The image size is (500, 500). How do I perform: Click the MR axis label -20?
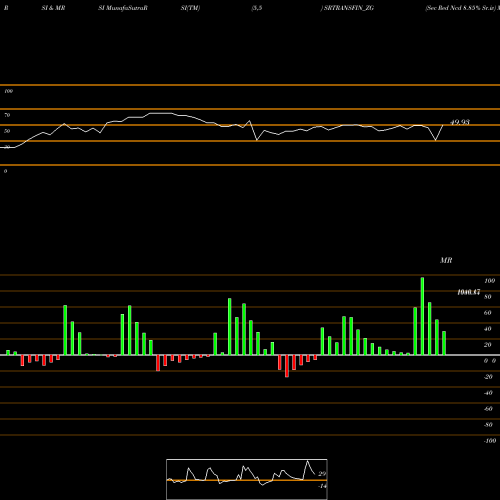(x=488, y=377)
